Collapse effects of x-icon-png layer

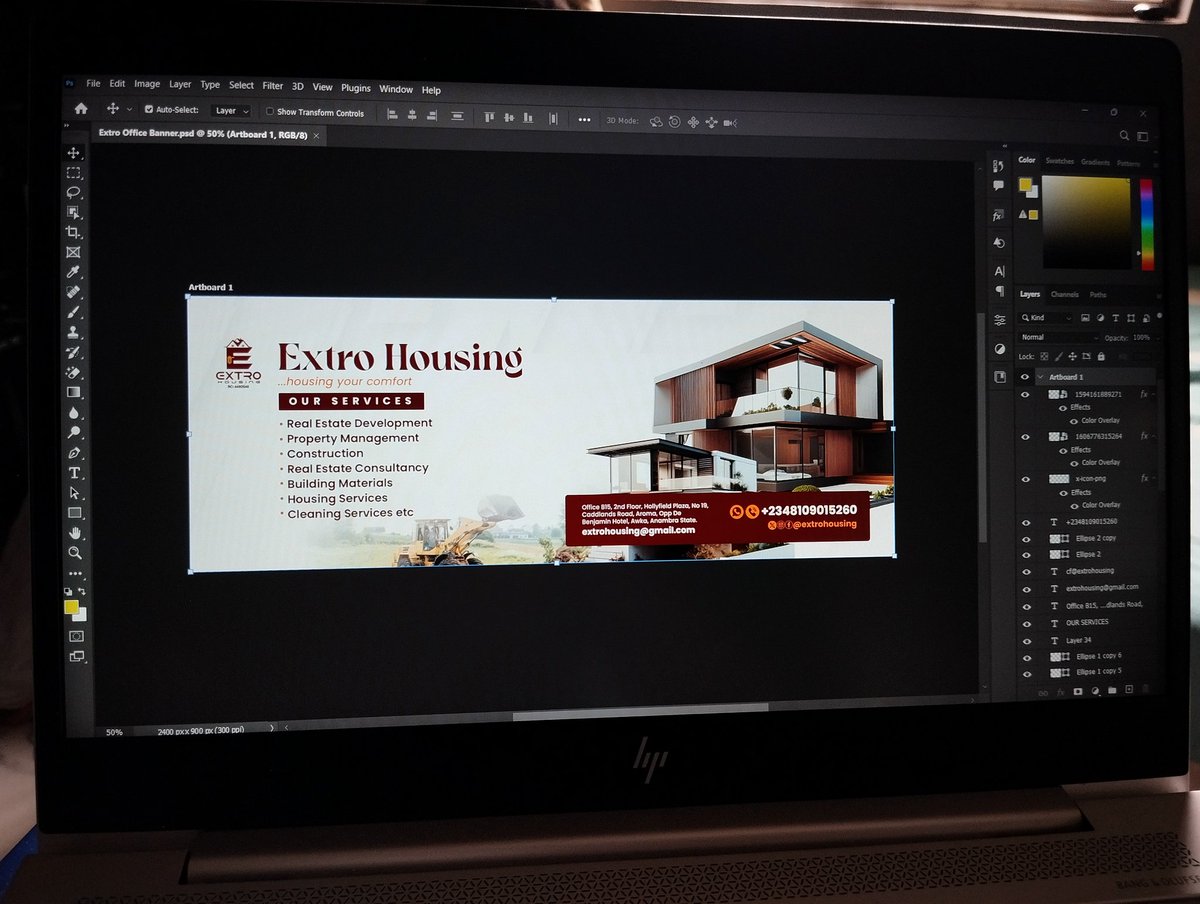coord(1155,478)
